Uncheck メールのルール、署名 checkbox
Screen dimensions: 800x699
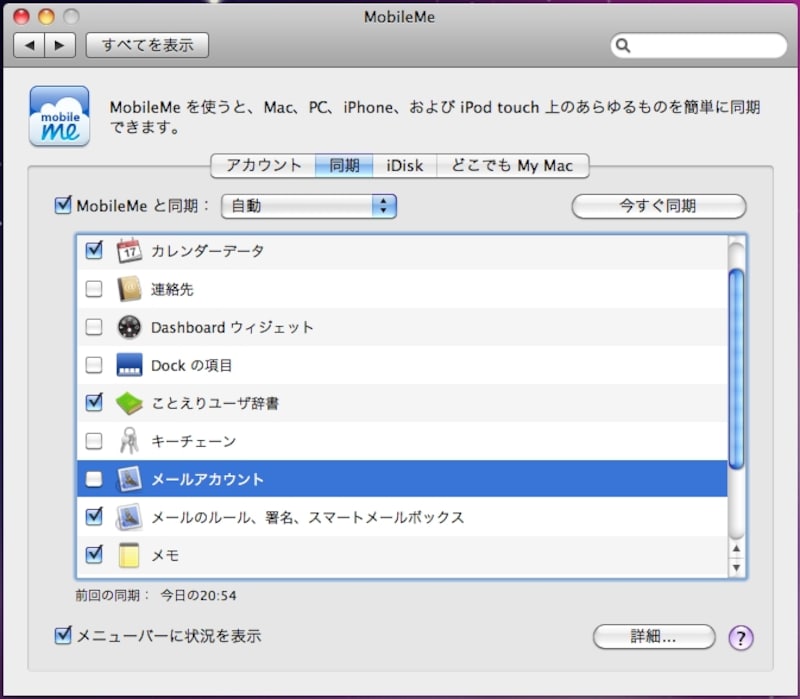pyautogui.click(x=94, y=516)
